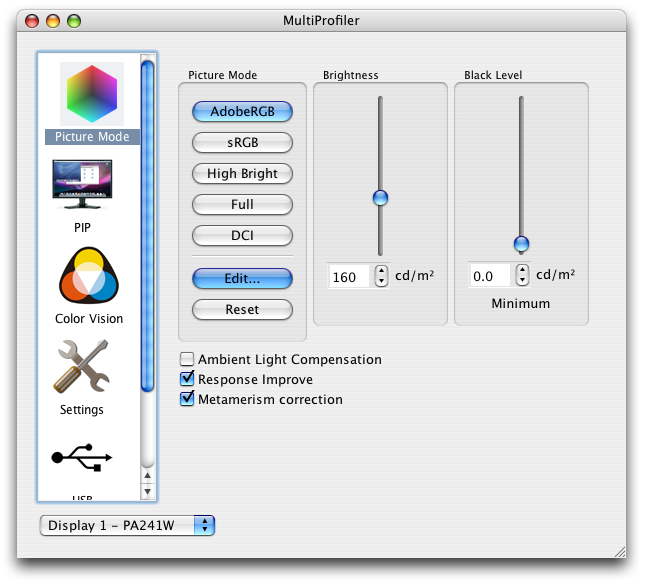Click the Brightness value stepper arrows
653x584 pixels.
click(381, 276)
